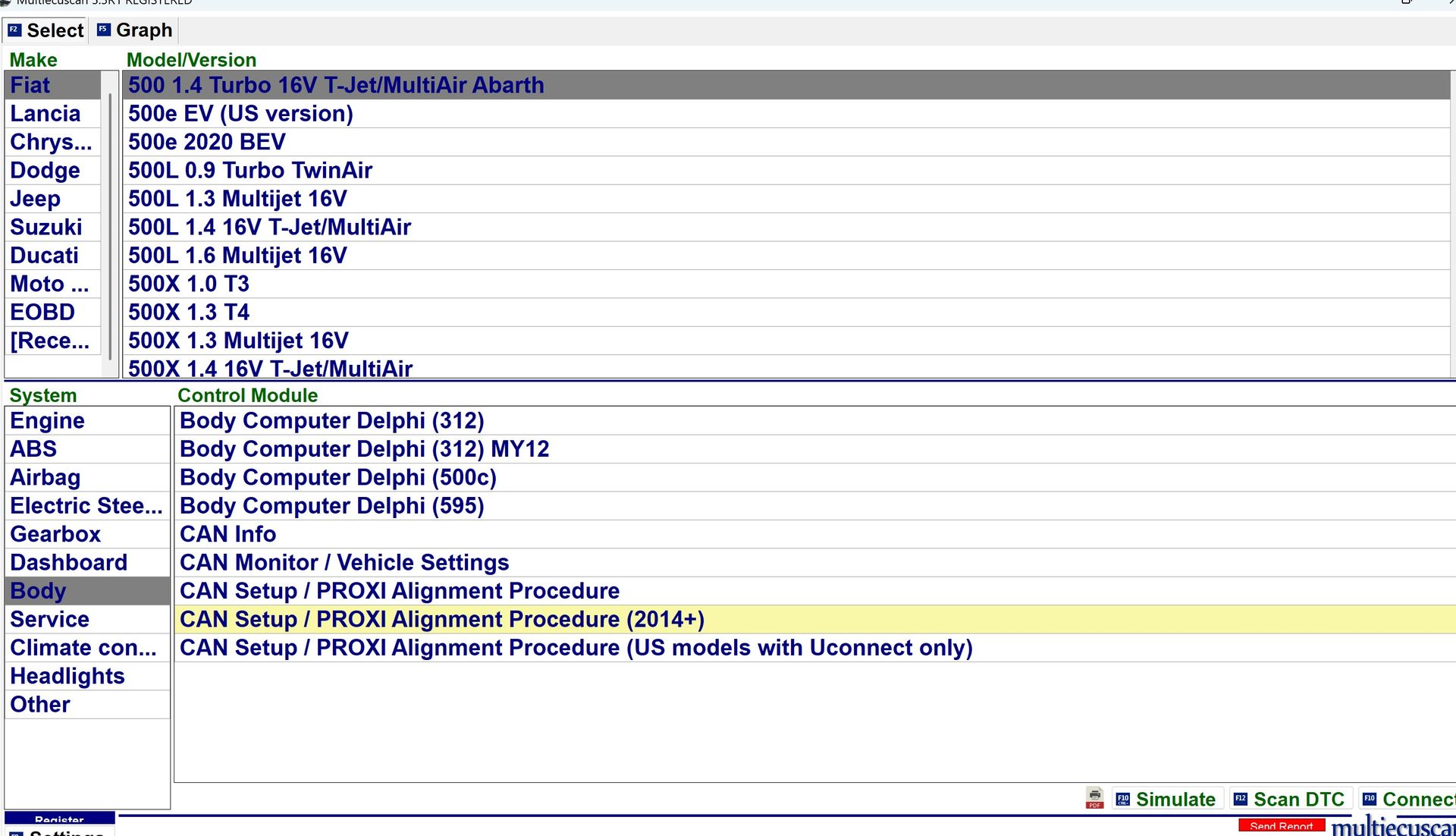The image size is (1456, 836).
Task: Pick 500e EV (US version) model
Action: pos(240,114)
